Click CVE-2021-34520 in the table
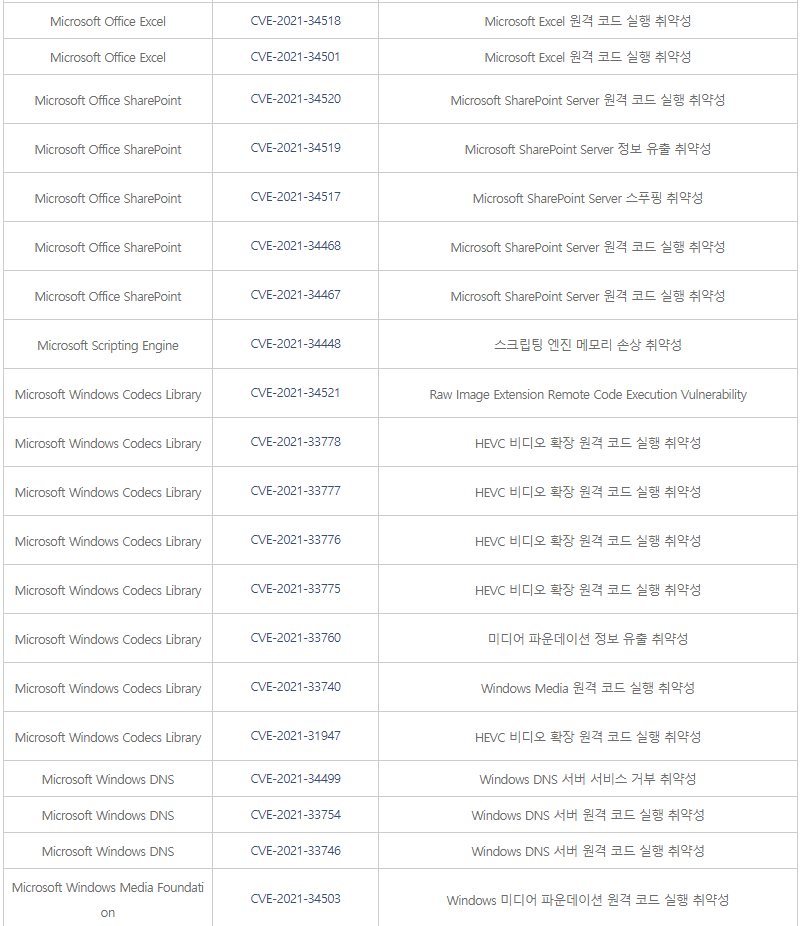This screenshot has width=800, height=926. click(x=295, y=99)
